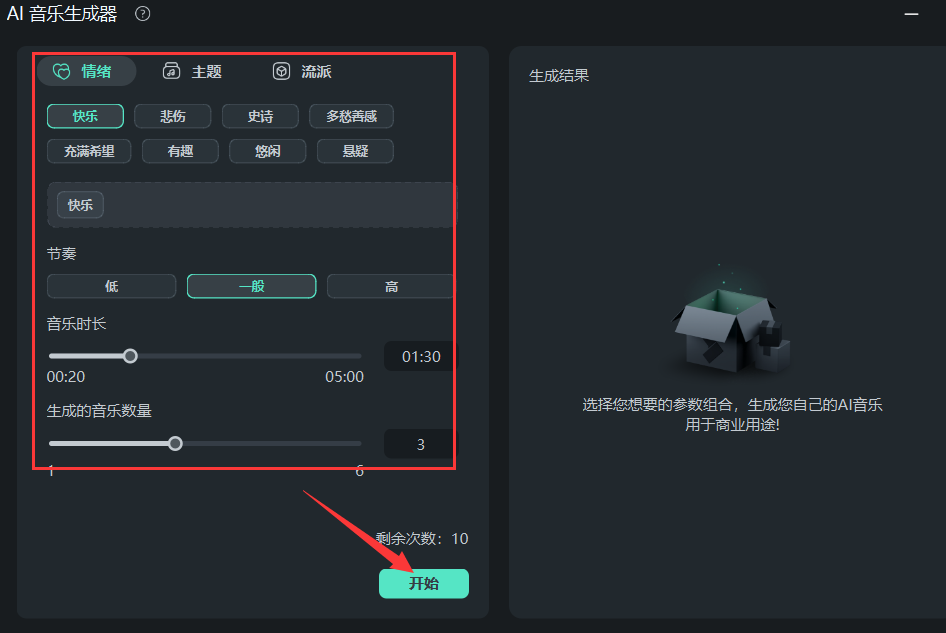Toggle the 悬疑 suspense mood
The image size is (946, 633).
coord(355,150)
